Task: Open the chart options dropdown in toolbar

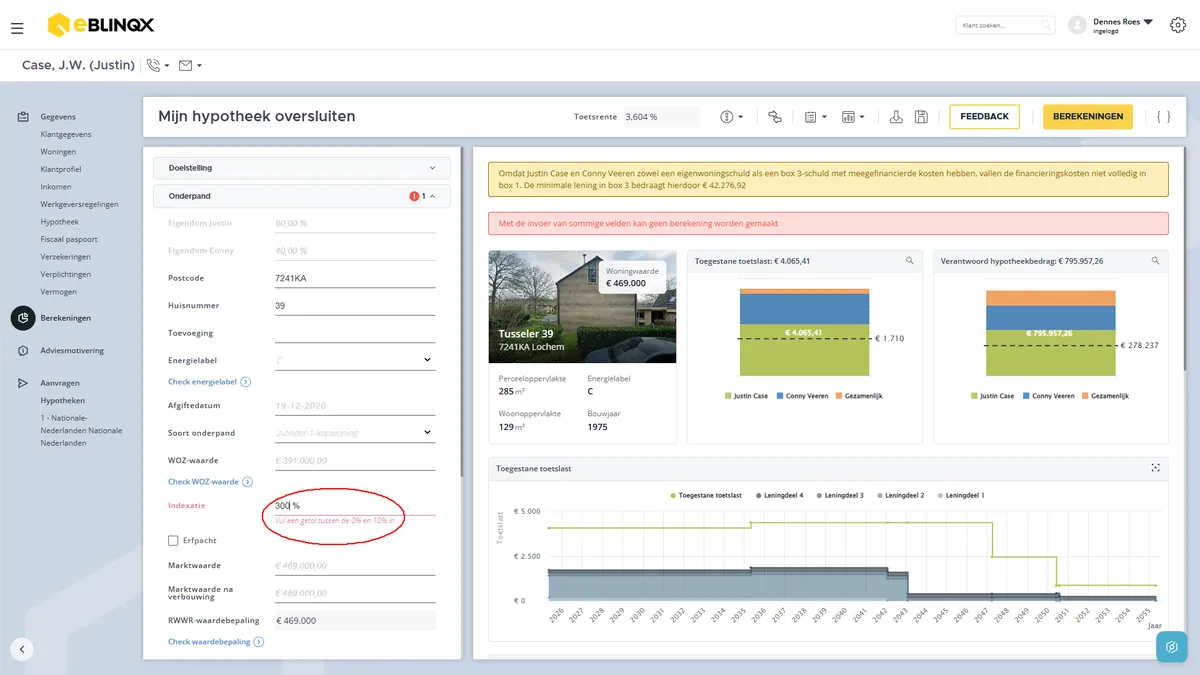Action: coord(853,117)
